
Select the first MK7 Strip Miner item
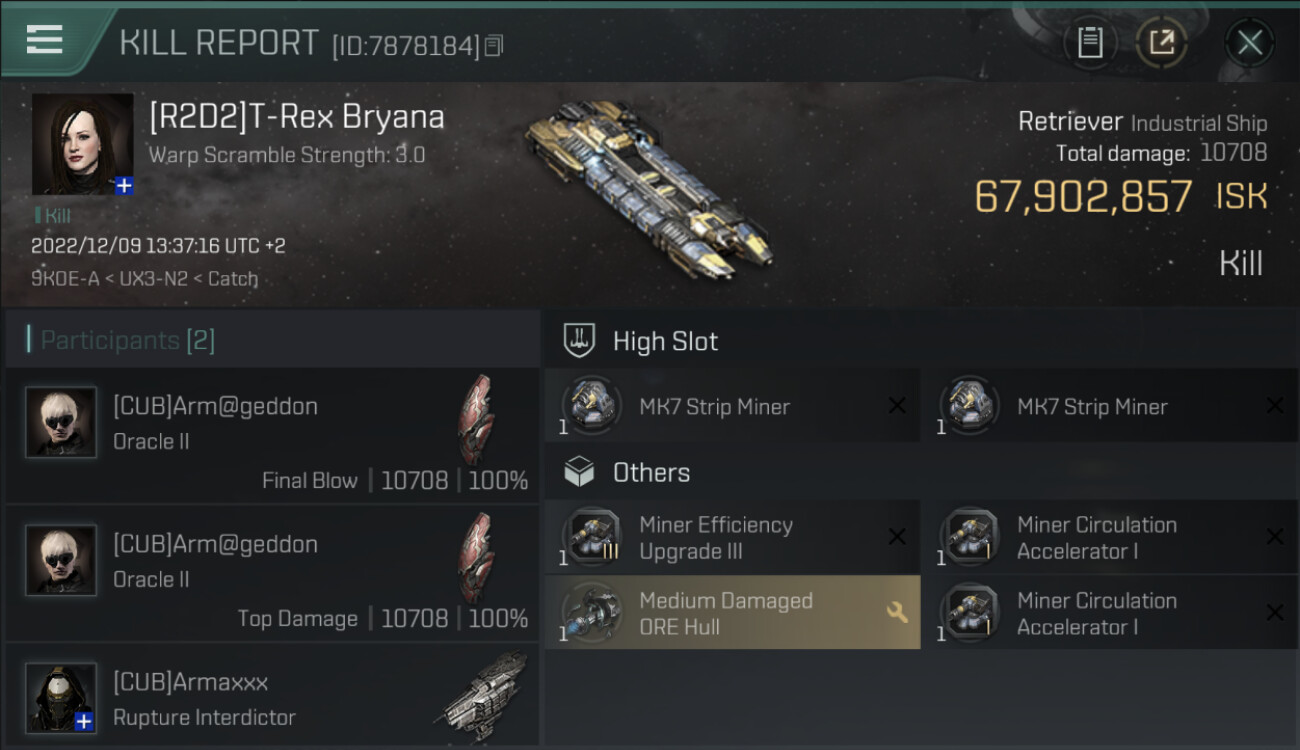coord(732,406)
